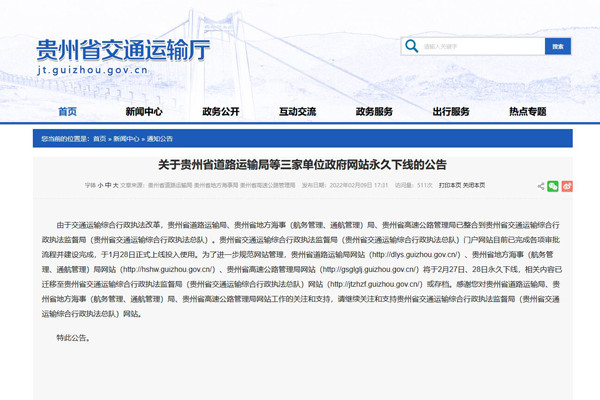The width and height of the screenshot is (600, 400).
Task: Focus the keyword search input field
Action: [482, 46]
